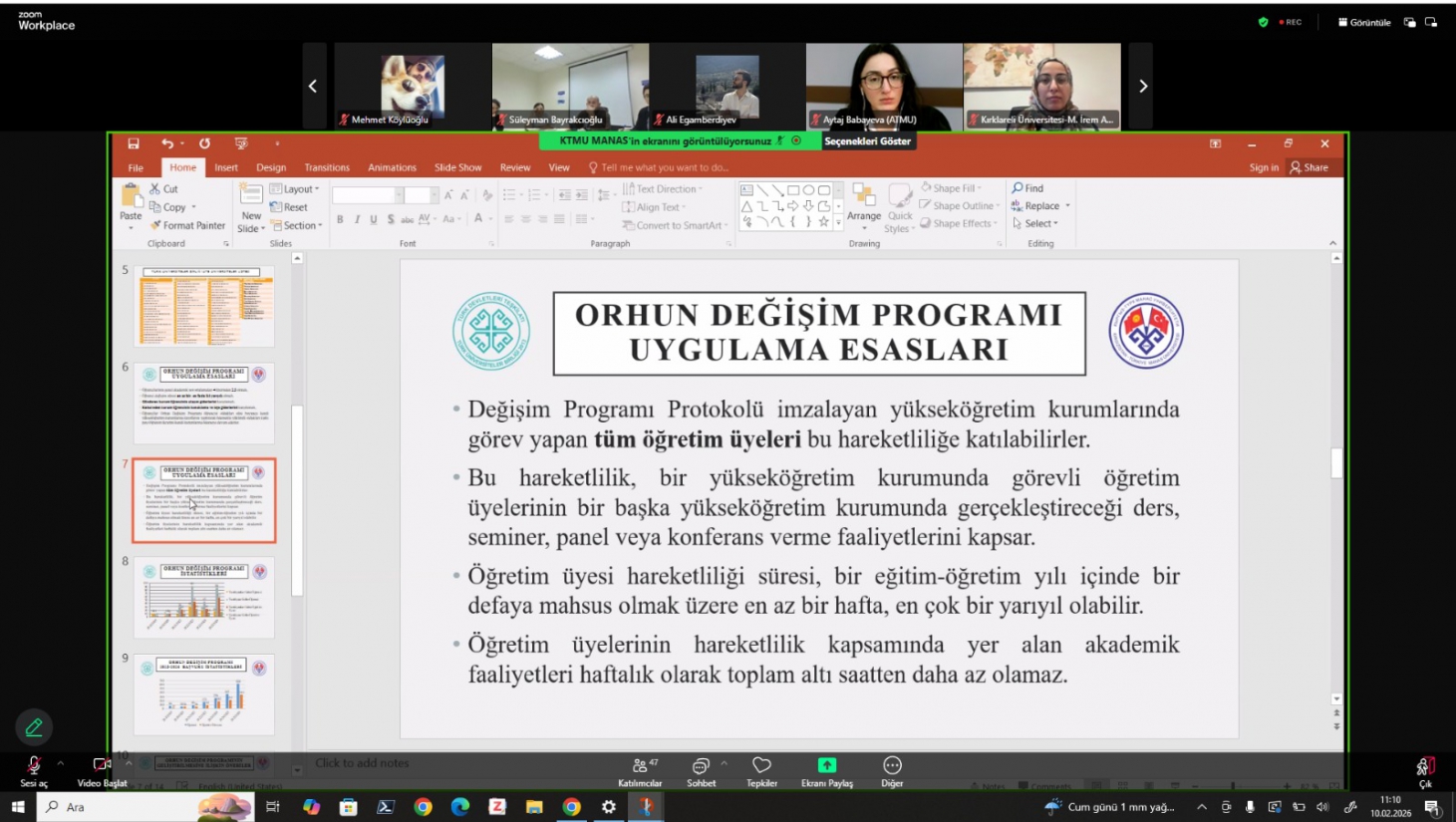Click the Seçenekleri Göster button

click(867, 141)
